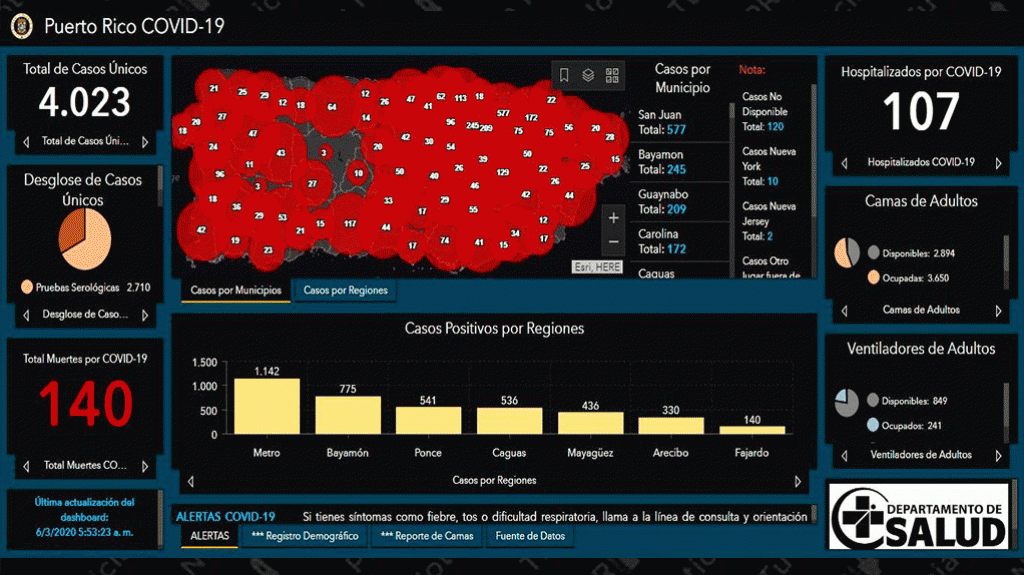This screenshot has height=575, width=1024.
Task: Click the Metro bar in regions chart
Action: coord(266,406)
